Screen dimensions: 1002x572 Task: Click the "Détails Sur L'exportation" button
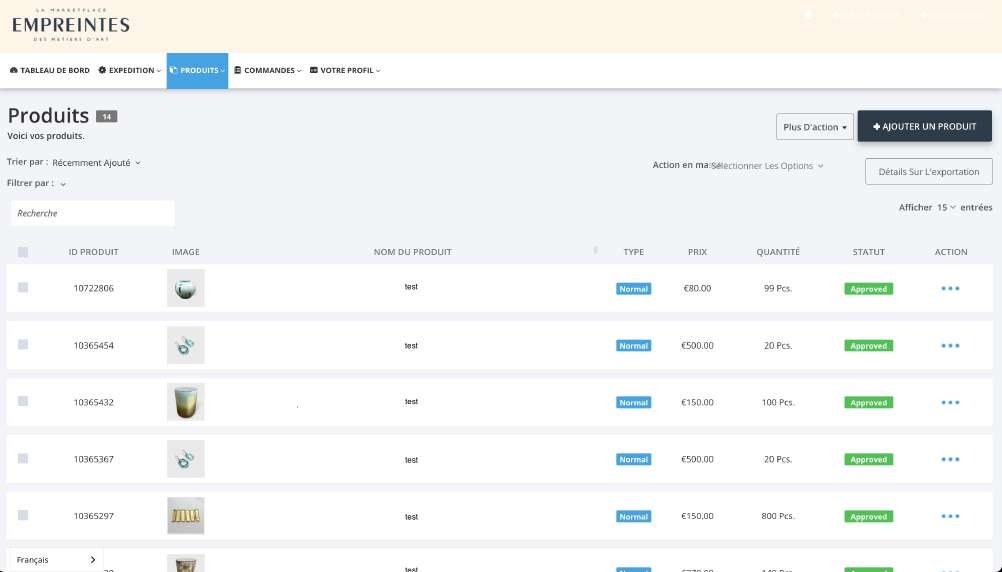click(x=928, y=172)
